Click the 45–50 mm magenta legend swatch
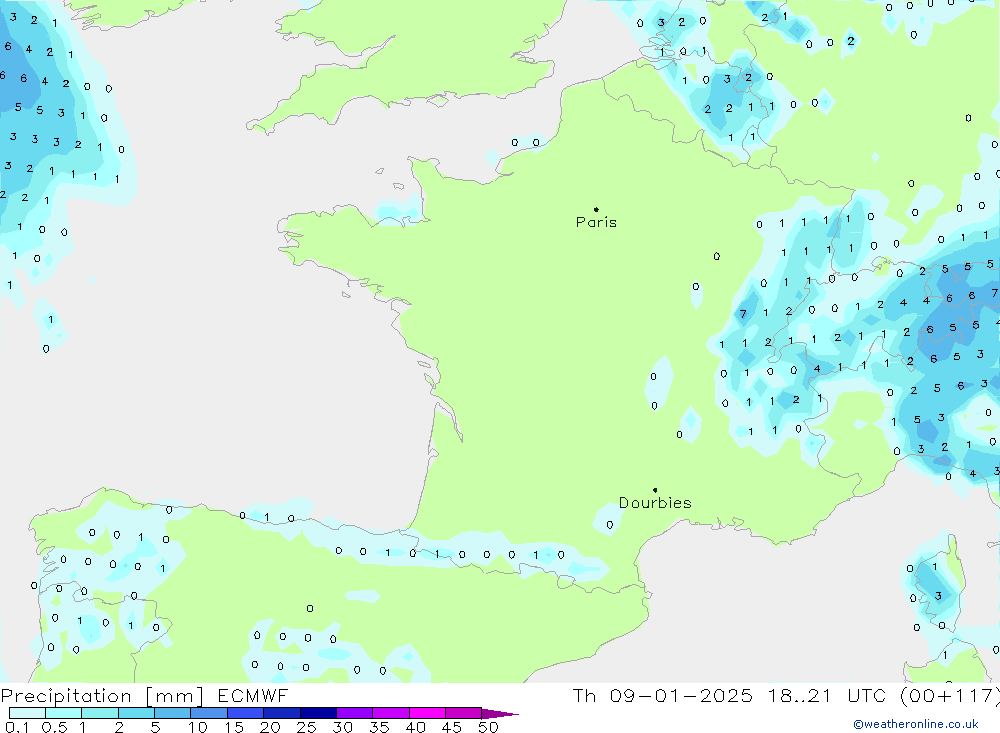This screenshot has height=733, width=1000. 463,714
